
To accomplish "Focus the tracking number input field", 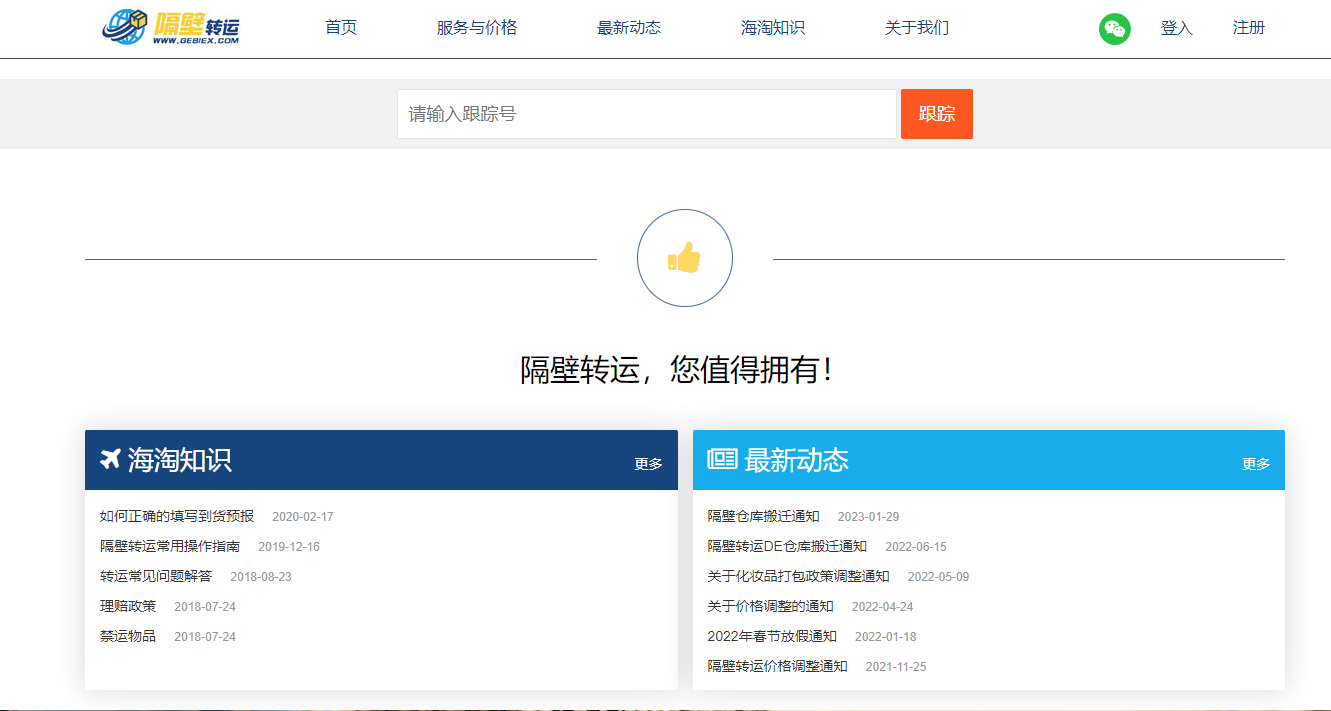I will tap(647, 114).
